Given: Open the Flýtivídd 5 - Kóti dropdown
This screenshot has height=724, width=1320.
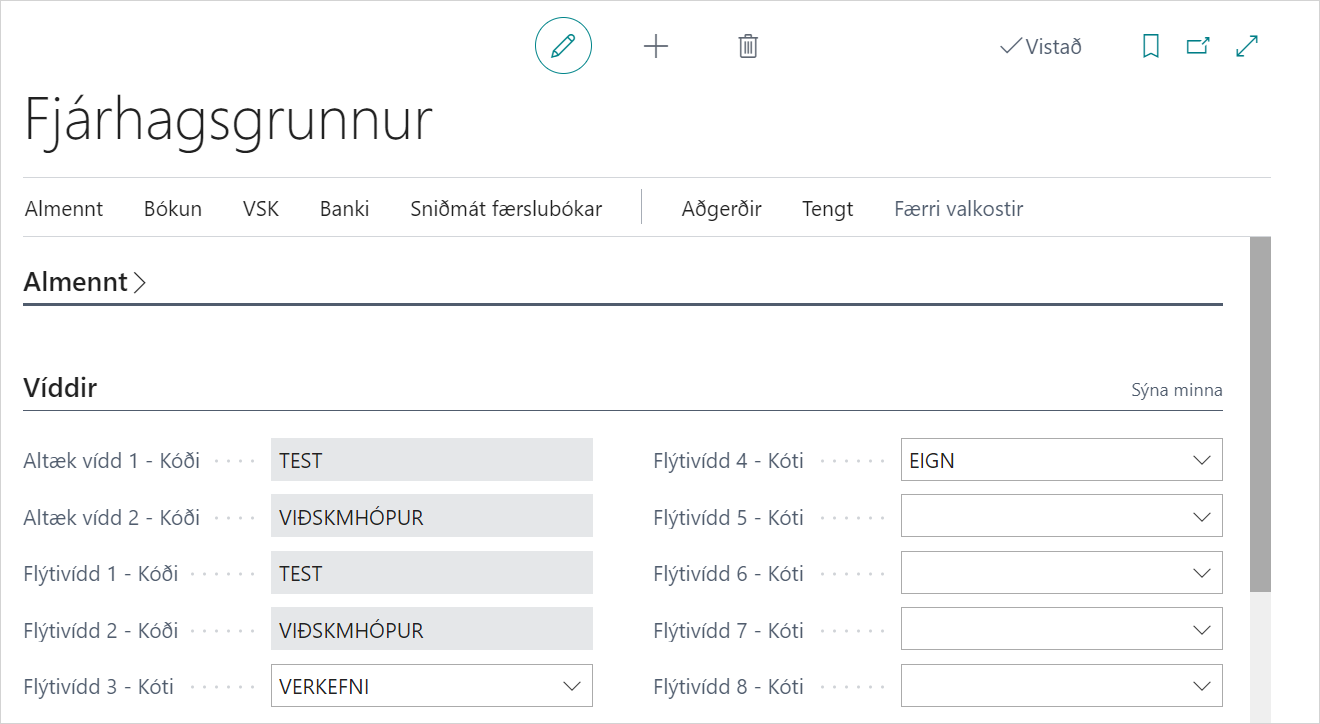Looking at the screenshot, I should click(1202, 517).
